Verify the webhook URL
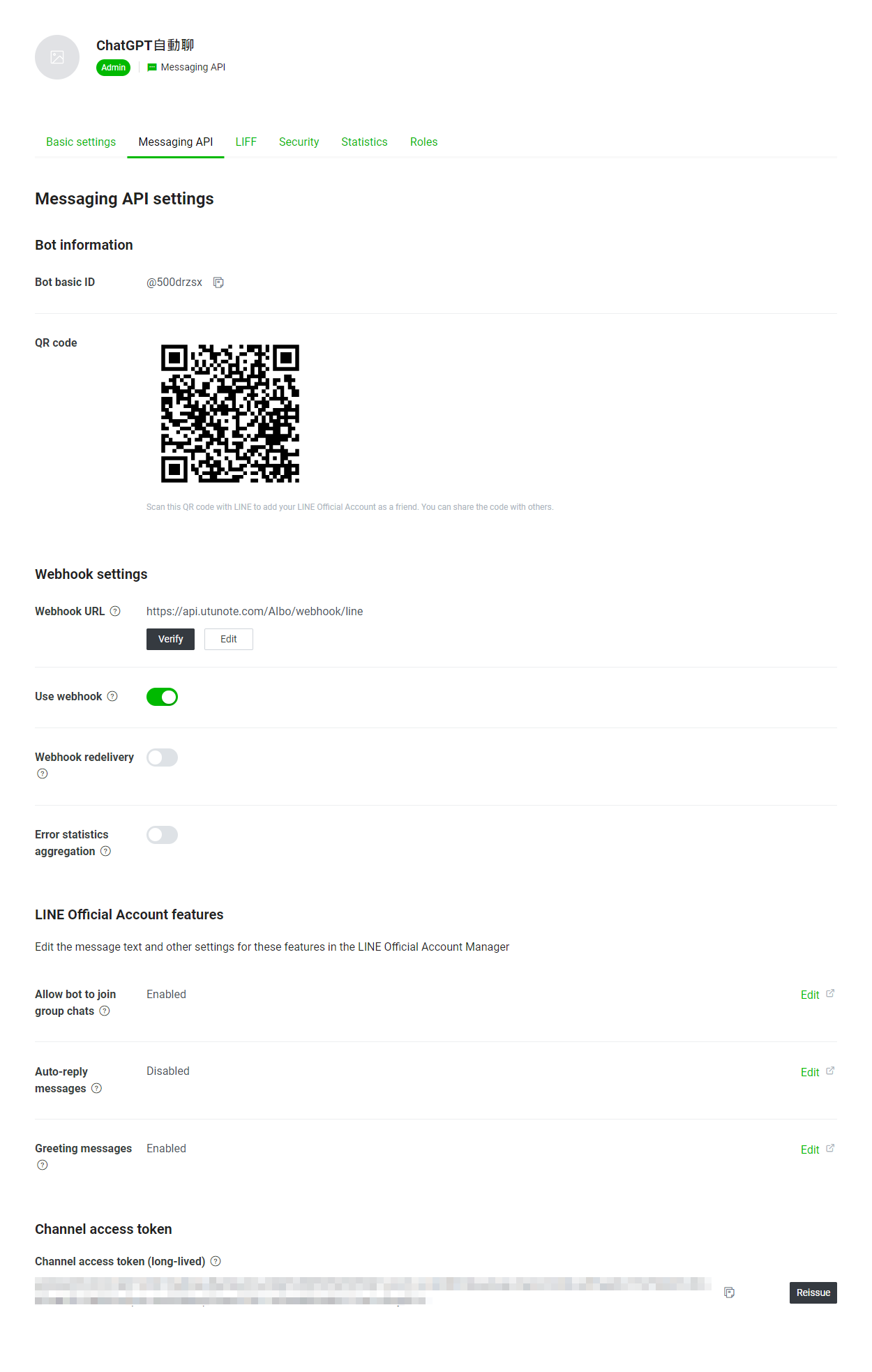Screen dimensions: 872x1372 tap(170, 639)
